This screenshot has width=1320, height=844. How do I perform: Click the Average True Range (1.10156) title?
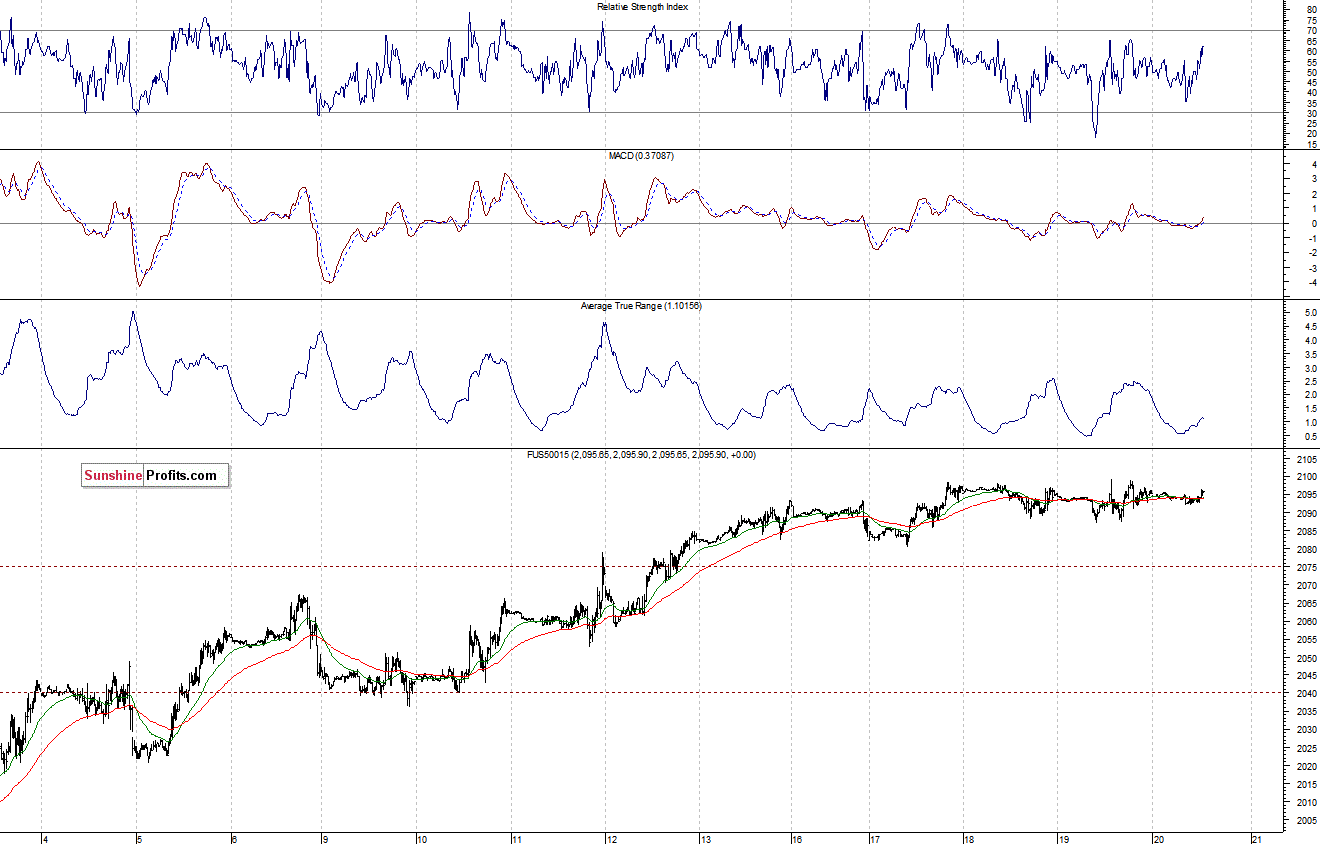pyautogui.click(x=641, y=306)
